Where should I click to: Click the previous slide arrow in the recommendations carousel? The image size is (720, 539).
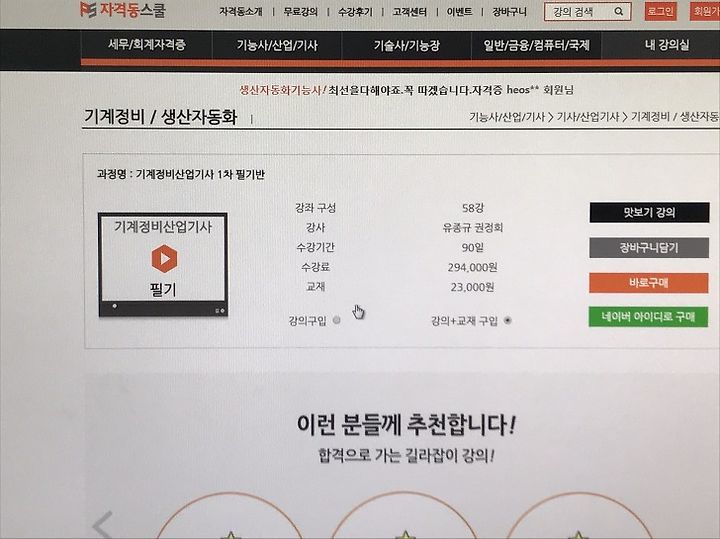(x=103, y=524)
